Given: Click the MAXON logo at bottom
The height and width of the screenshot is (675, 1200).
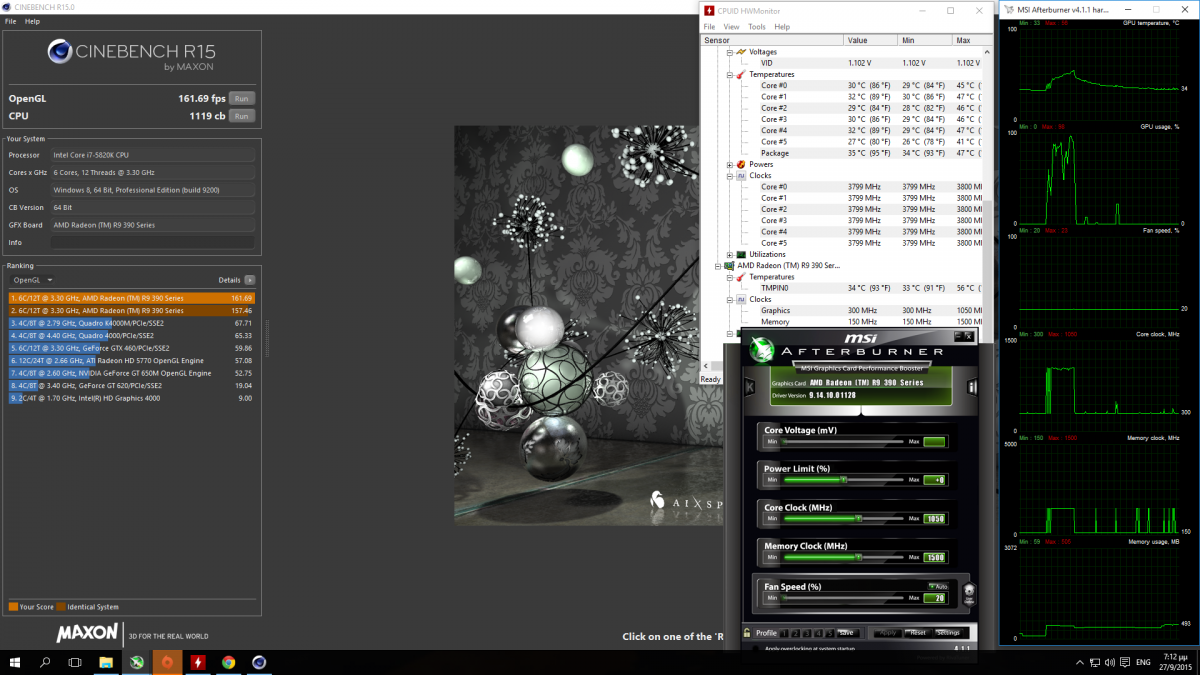Looking at the screenshot, I should [88, 633].
